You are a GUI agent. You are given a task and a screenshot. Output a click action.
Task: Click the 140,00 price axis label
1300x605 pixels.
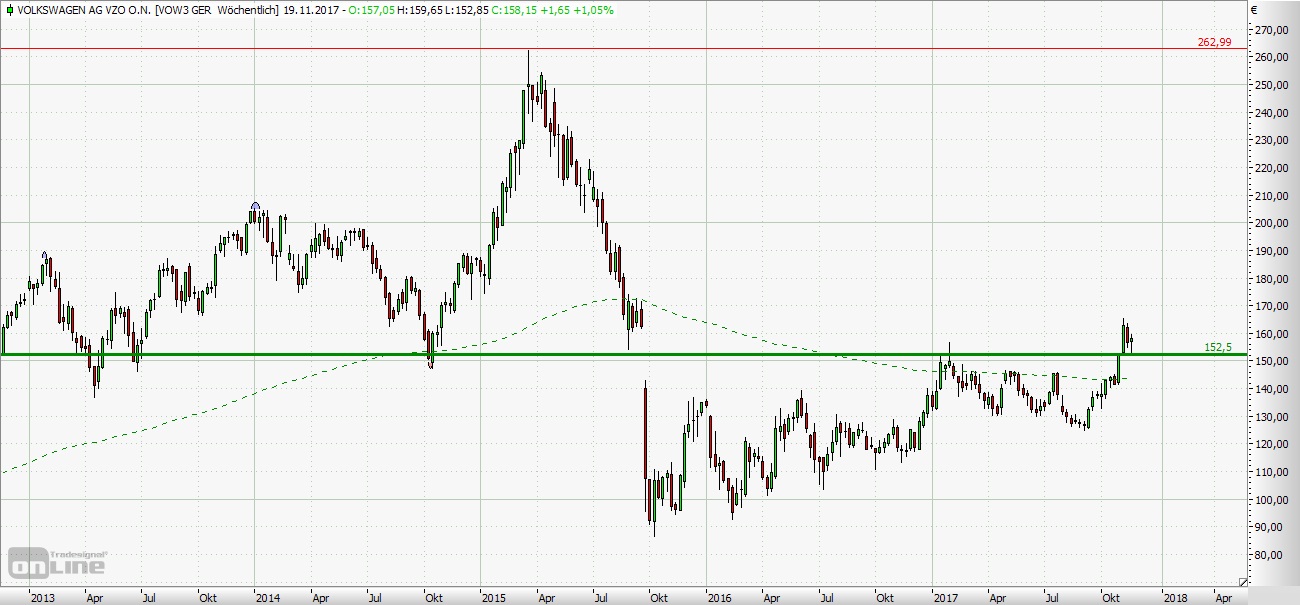(x=1272, y=389)
